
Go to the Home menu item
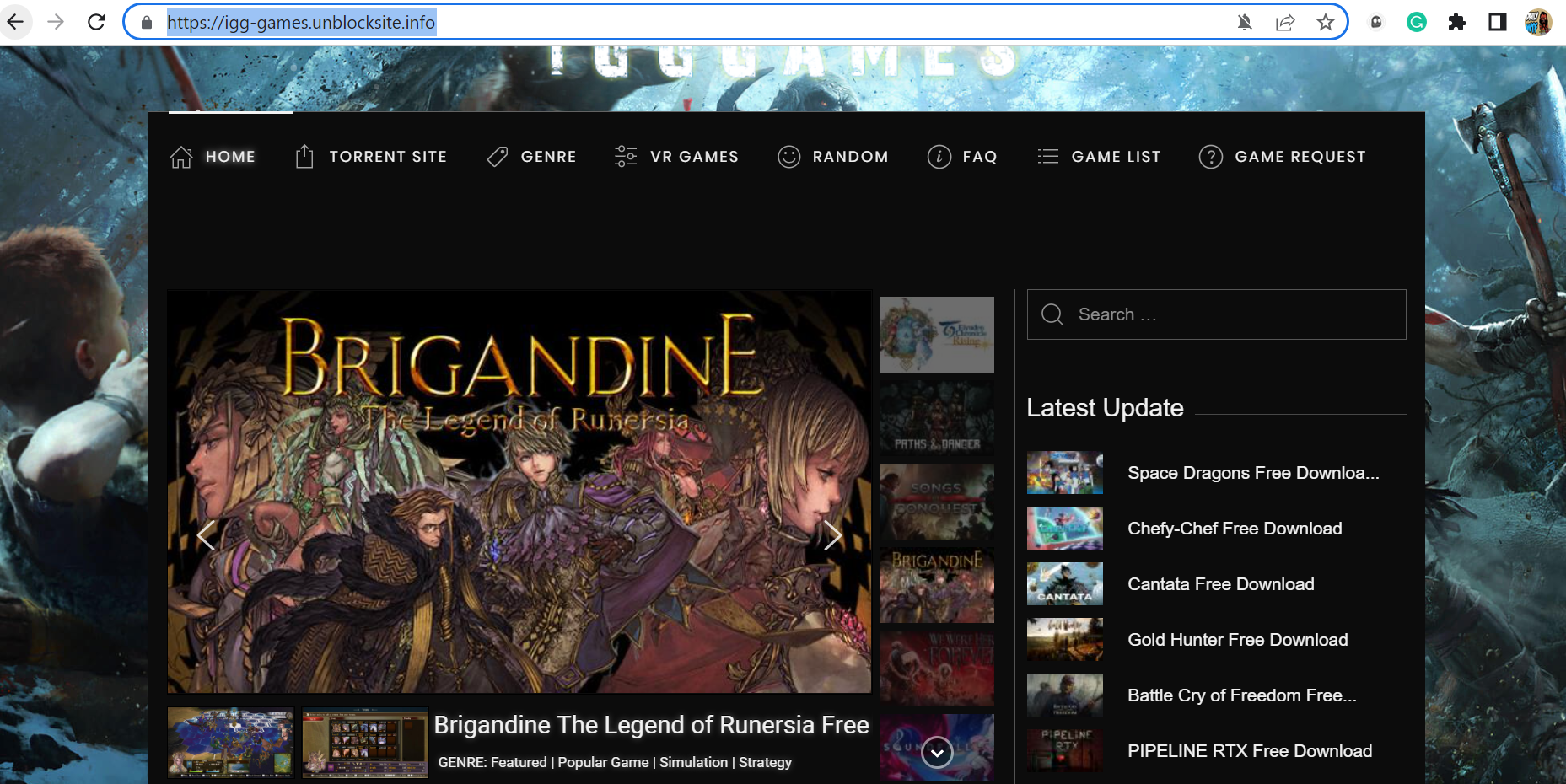coord(213,157)
